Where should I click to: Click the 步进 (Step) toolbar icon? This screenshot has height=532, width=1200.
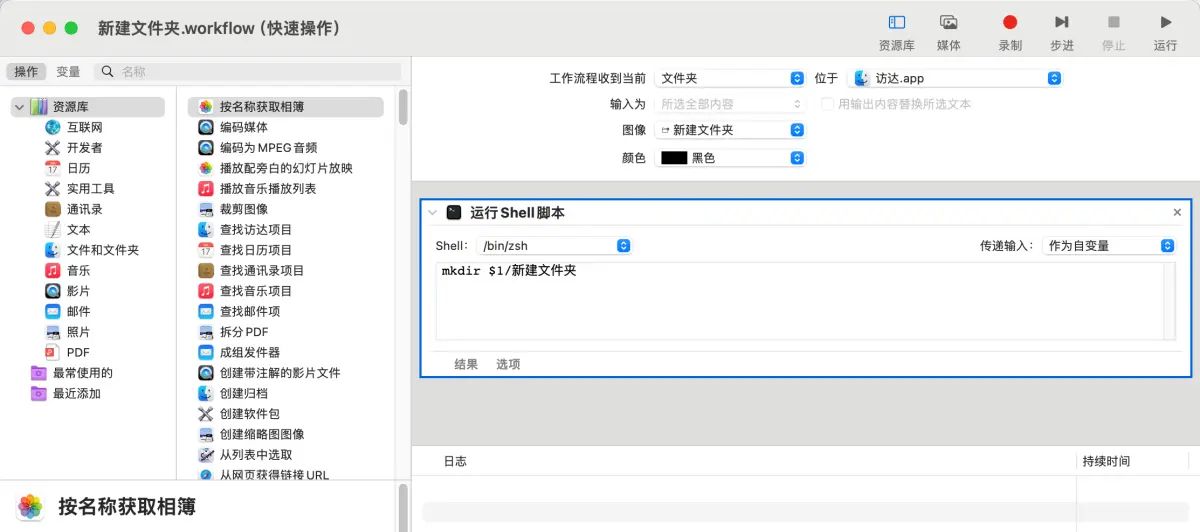pyautogui.click(x=1061, y=22)
